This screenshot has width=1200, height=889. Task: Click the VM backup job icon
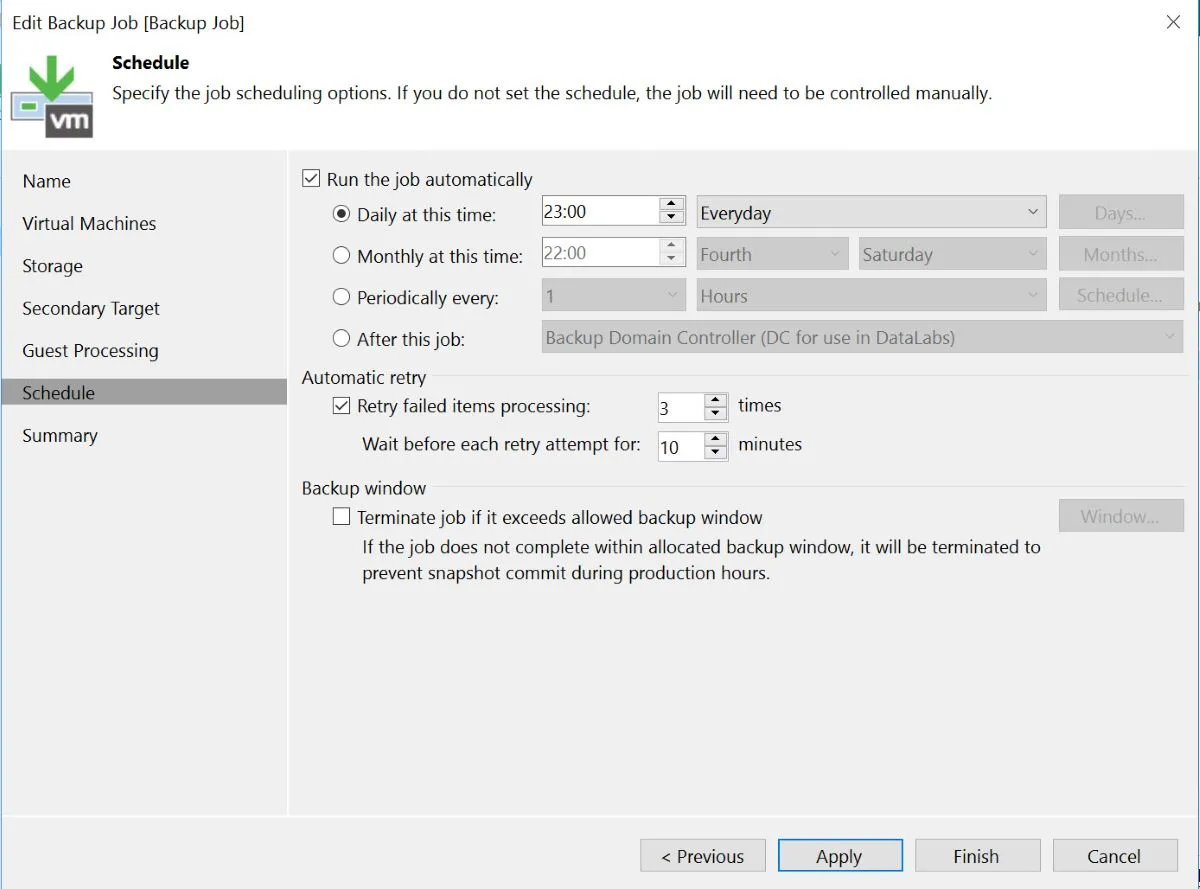click(51, 96)
